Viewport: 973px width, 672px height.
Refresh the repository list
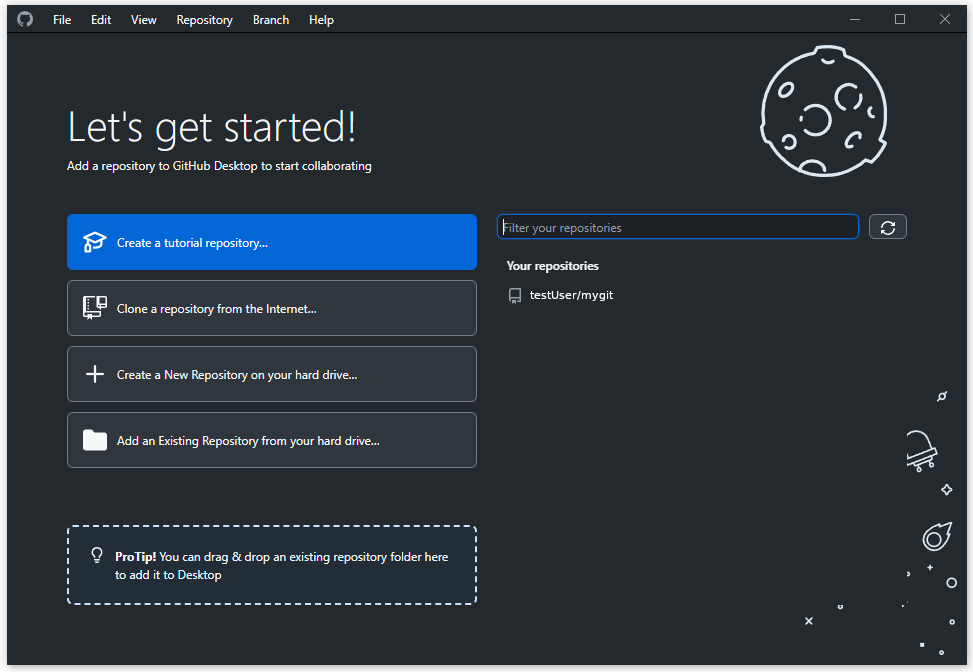[887, 227]
